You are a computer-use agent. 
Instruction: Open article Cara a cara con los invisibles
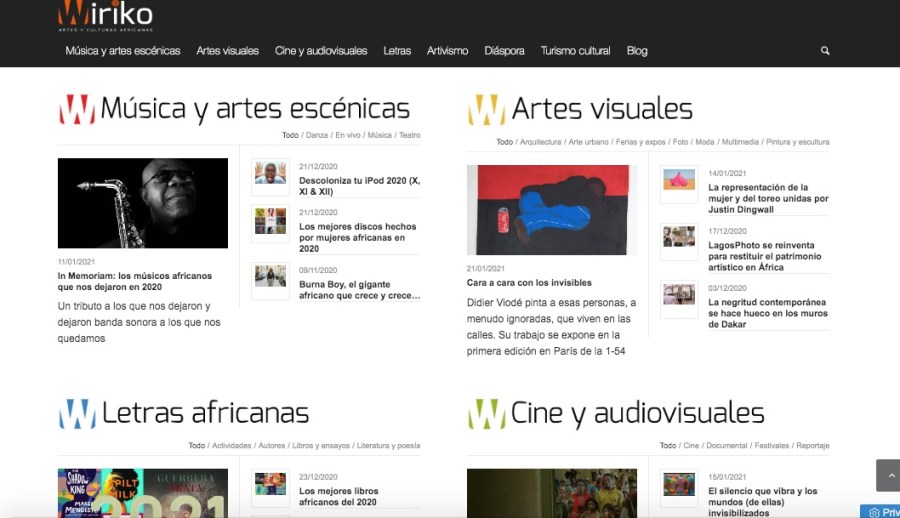coord(529,283)
